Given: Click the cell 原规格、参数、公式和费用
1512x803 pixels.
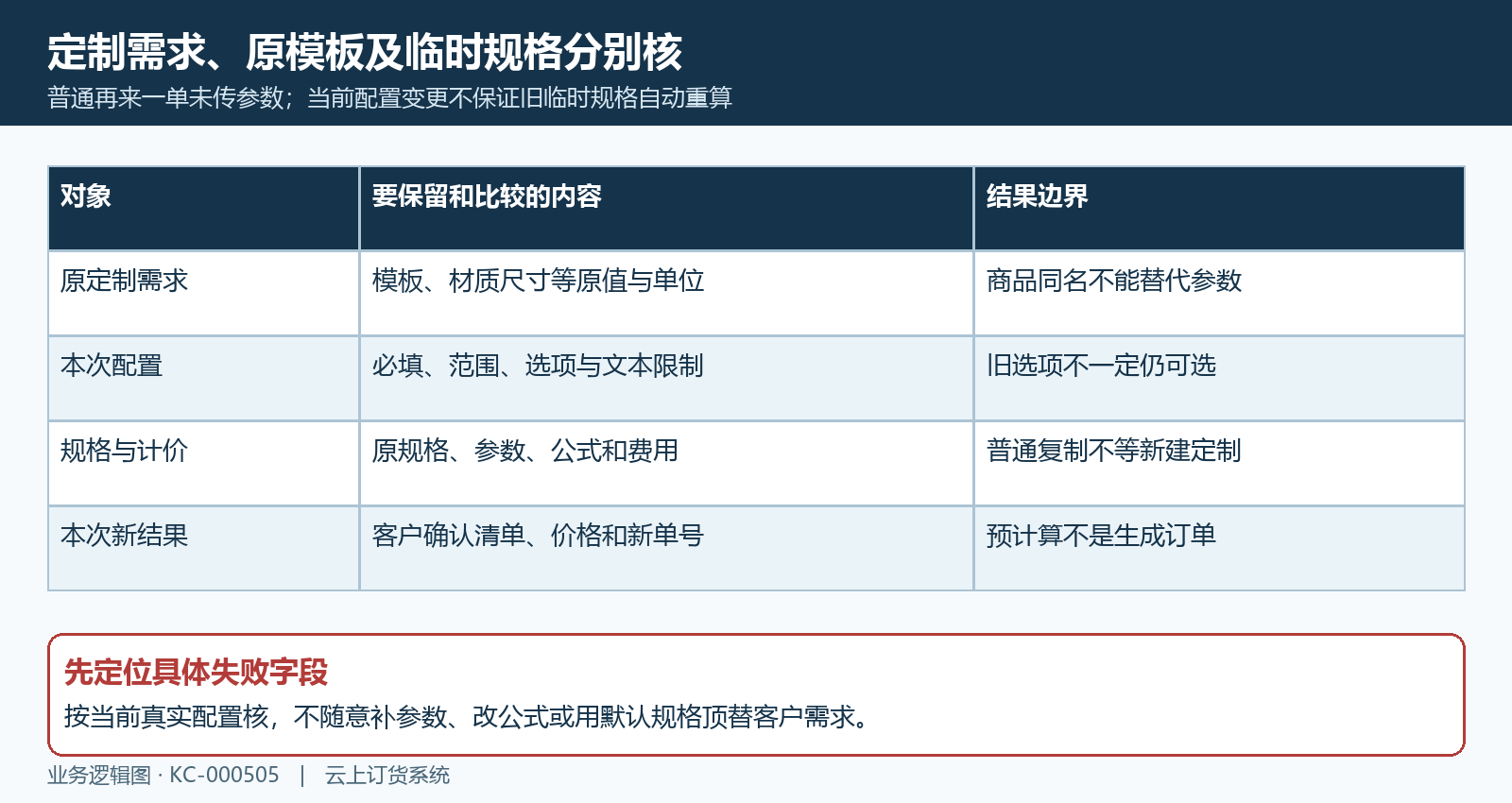Looking at the screenshot, I should tap(666, 464).
